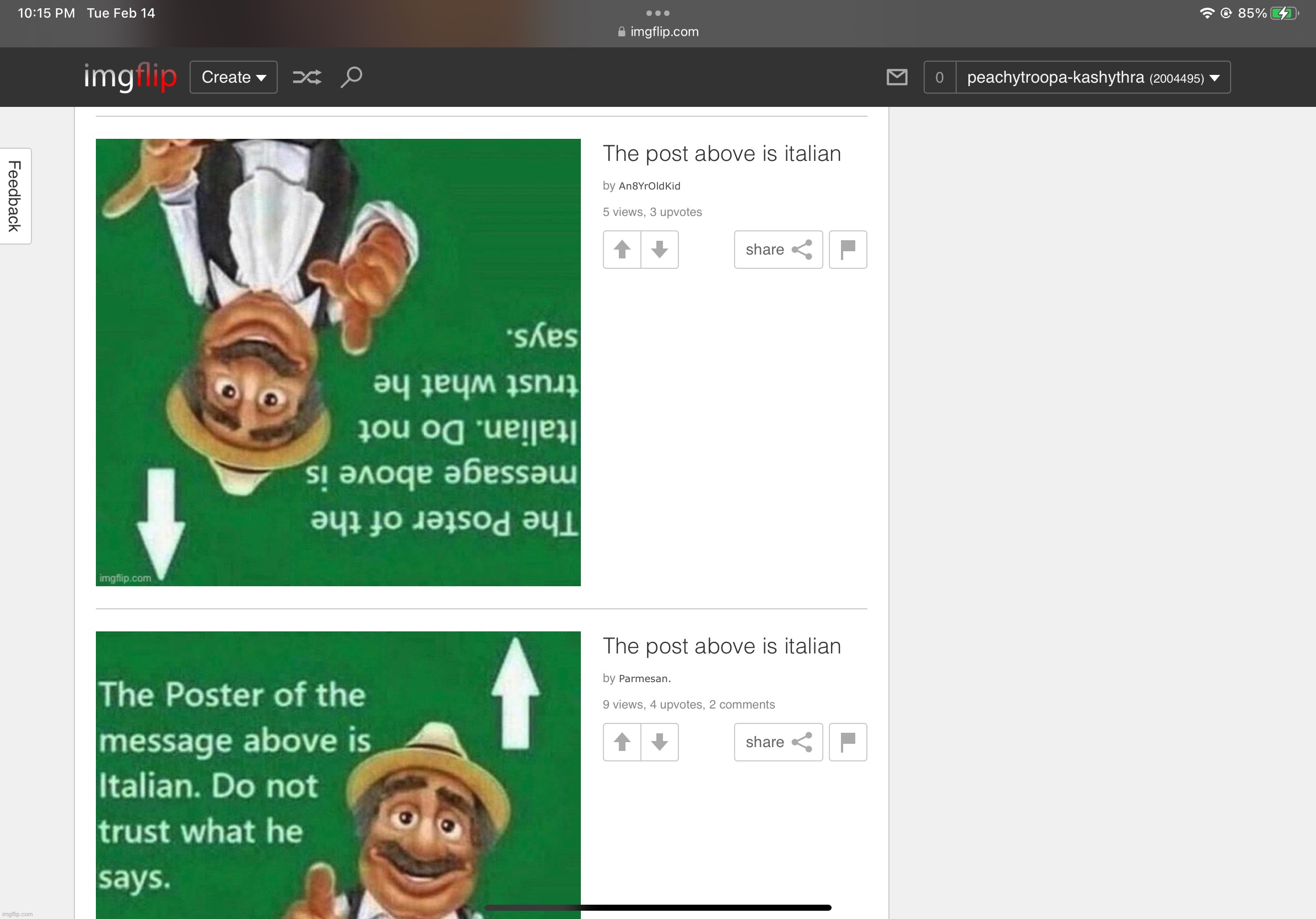Image resolution: width=1316 pixels, height=919 pixels.
Task: Share the post by An8YrOldKid
Action: (x=778, y=249)
